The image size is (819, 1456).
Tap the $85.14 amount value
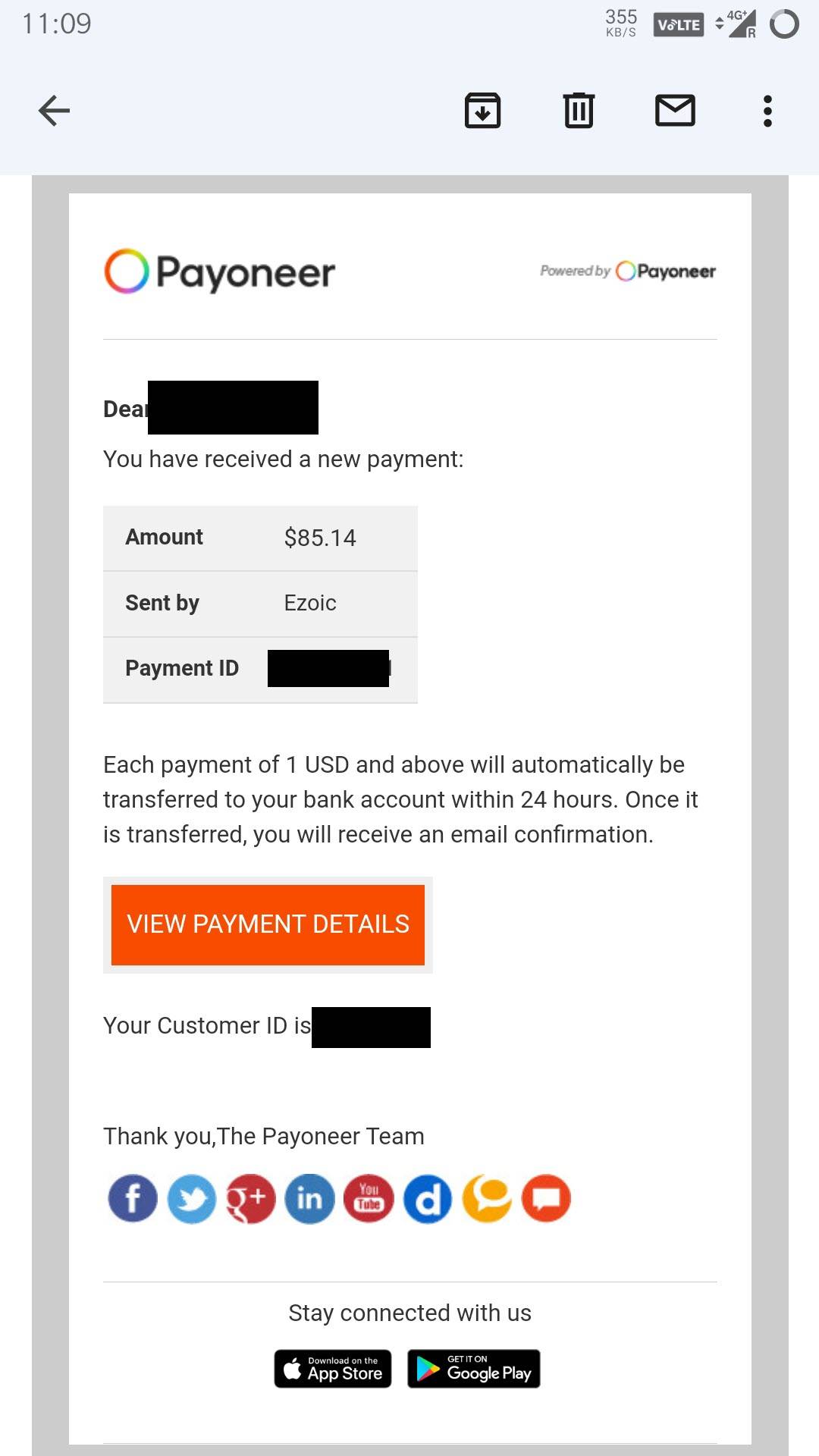(320, 538)
